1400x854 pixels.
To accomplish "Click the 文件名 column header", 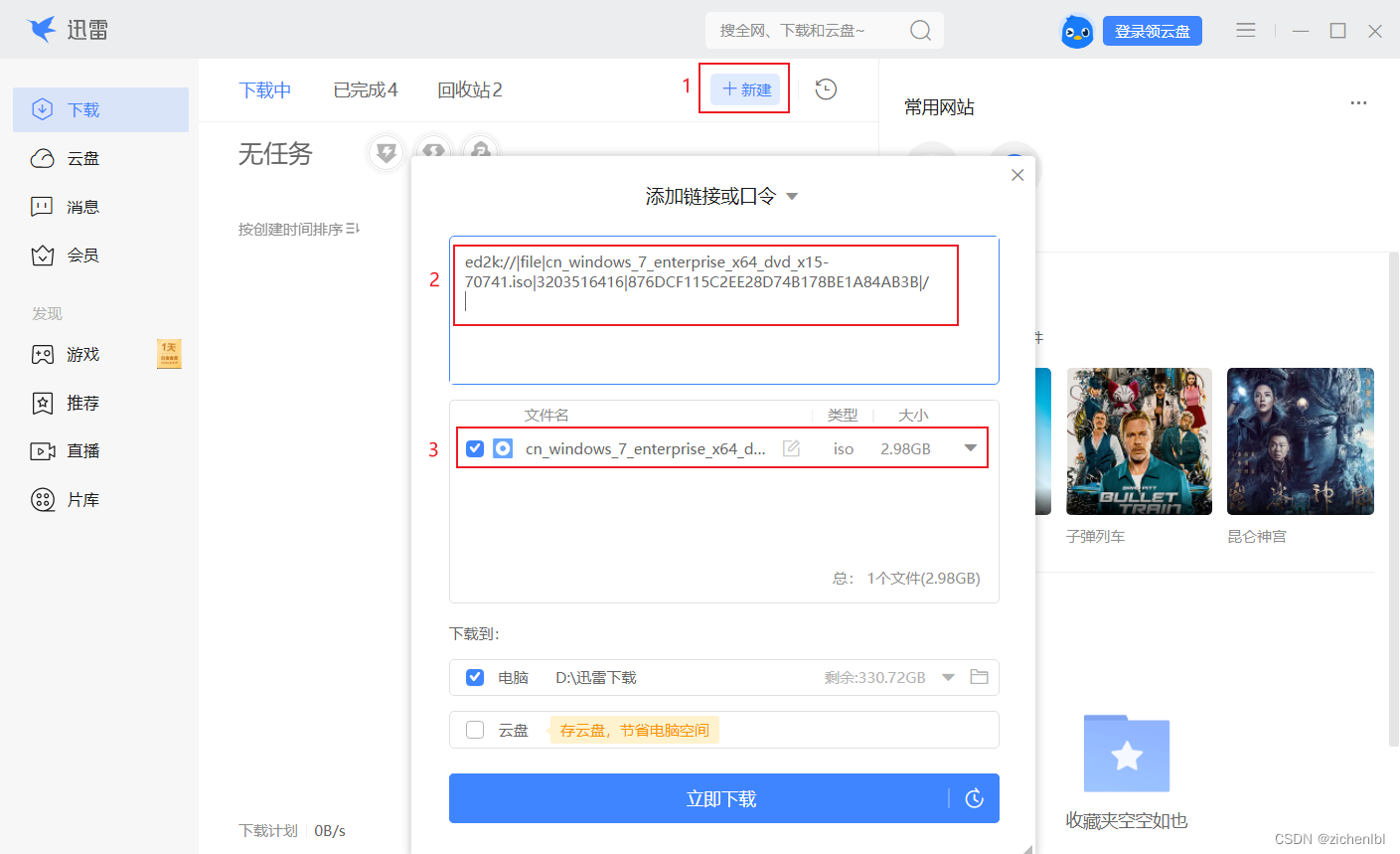I will pyautogui.click(x=546, y=415).
